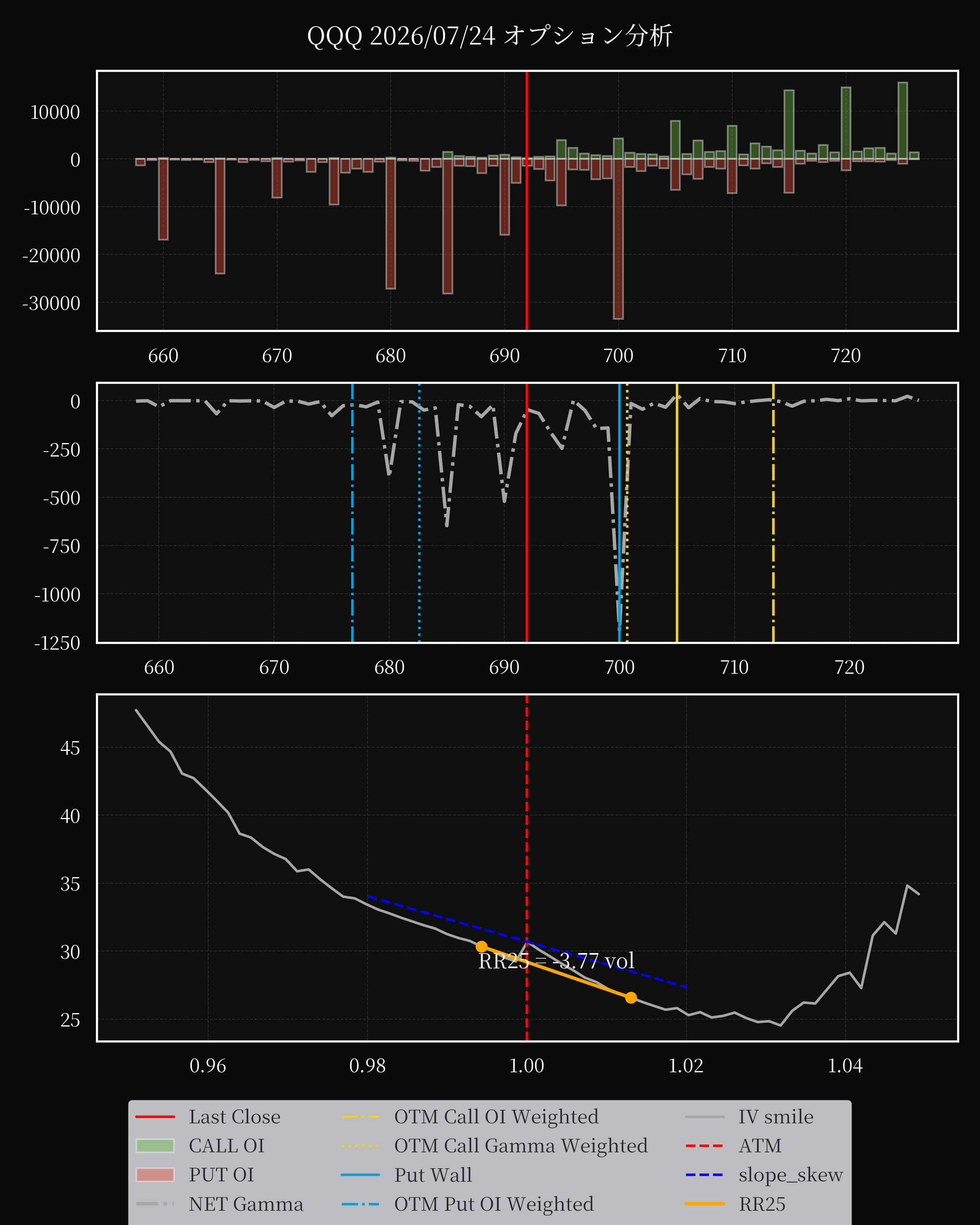Click the right orange RR25 marker dot
980x1225 pixels.
(x=630, y=998)
